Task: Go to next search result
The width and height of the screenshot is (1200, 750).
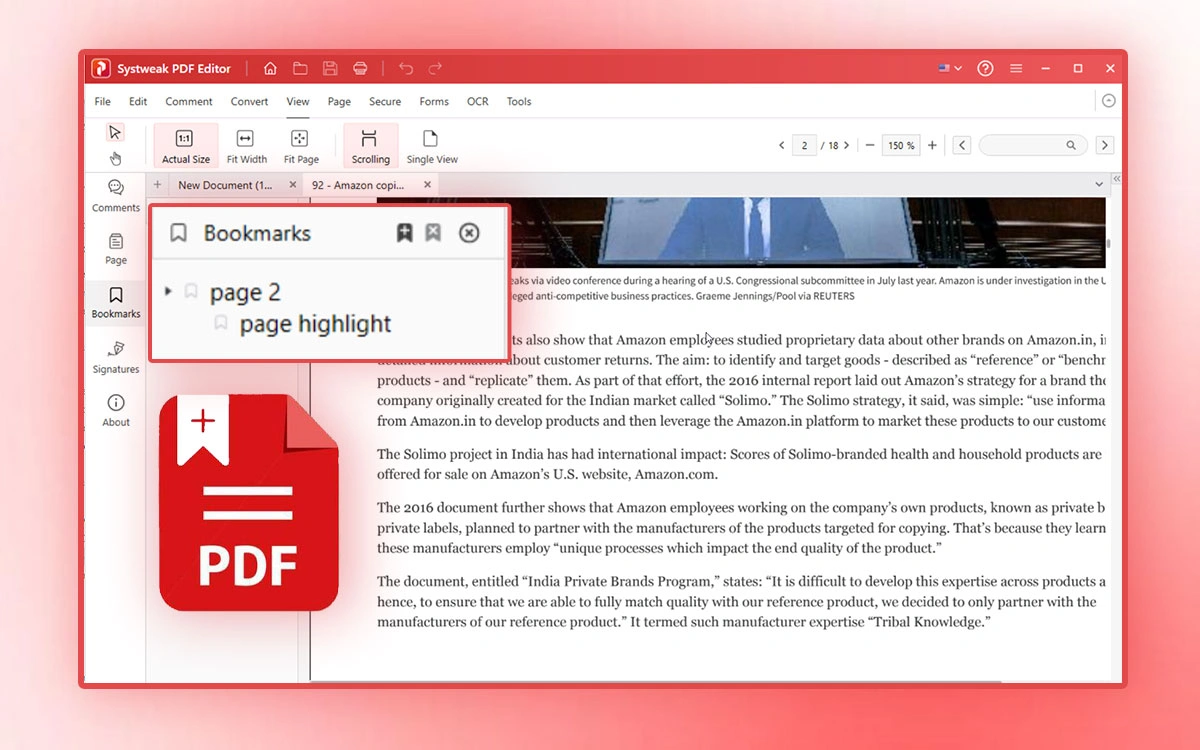Action: [x=1104, y=145]
